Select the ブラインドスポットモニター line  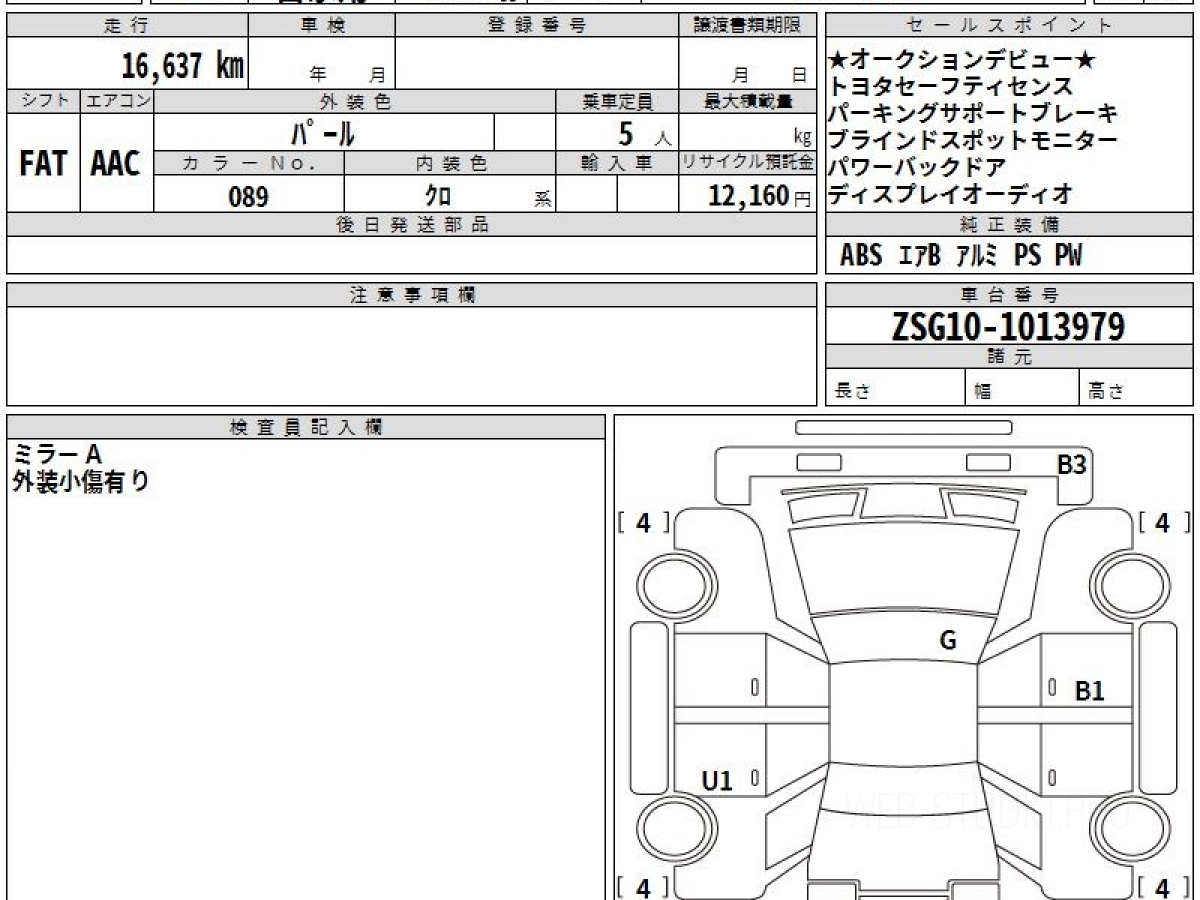tap(973, 140)
